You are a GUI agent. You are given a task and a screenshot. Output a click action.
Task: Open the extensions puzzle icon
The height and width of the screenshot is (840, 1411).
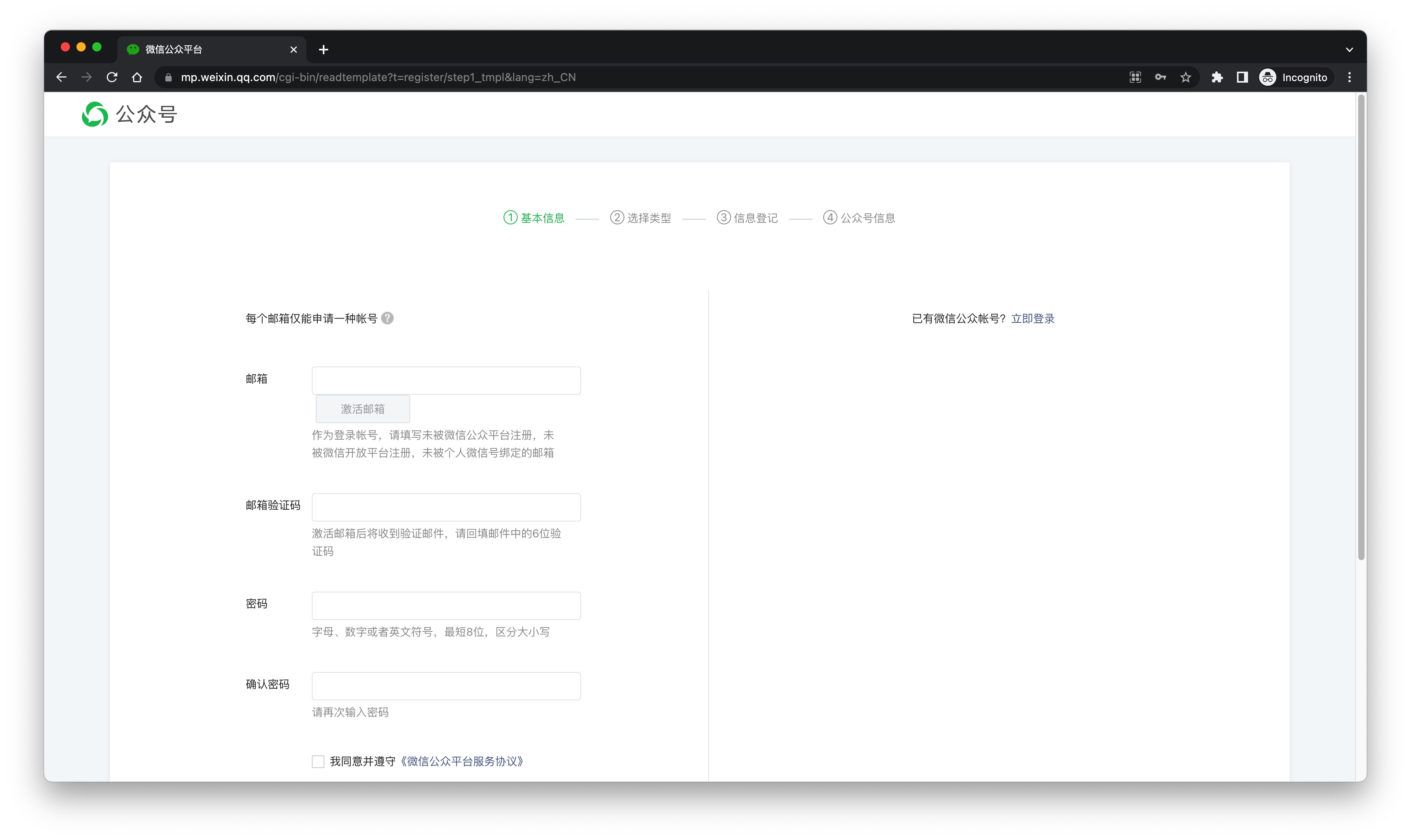1216,78
